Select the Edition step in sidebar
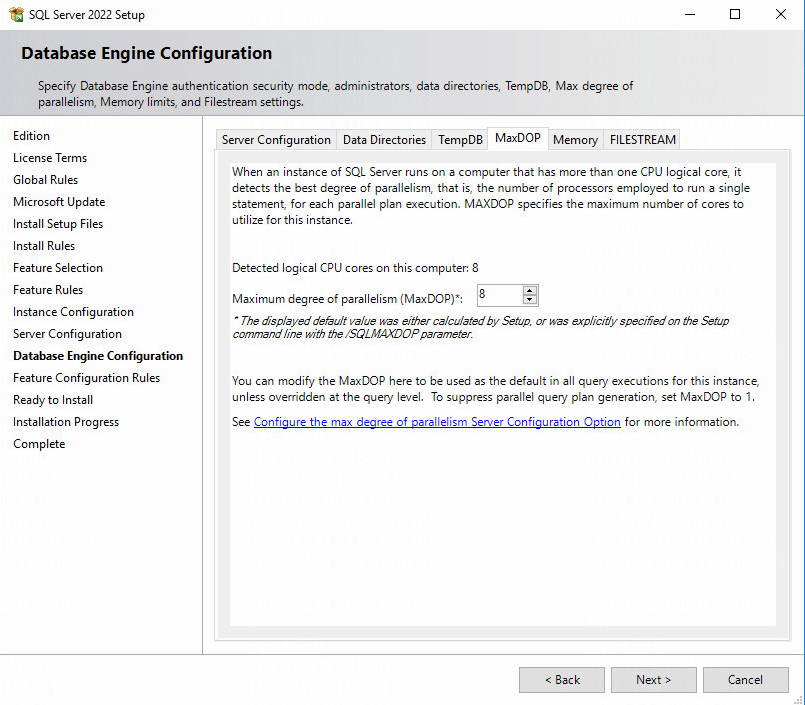Viewport: 805px width, 705px height. click(x=31, y=136)
